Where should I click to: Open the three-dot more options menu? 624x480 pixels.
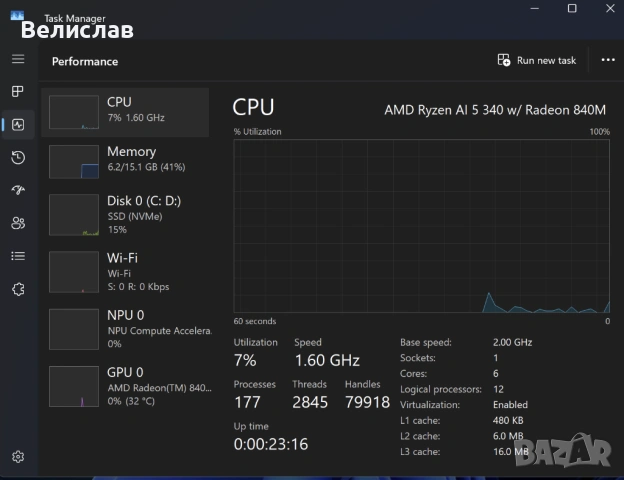(x=608, y=60)
